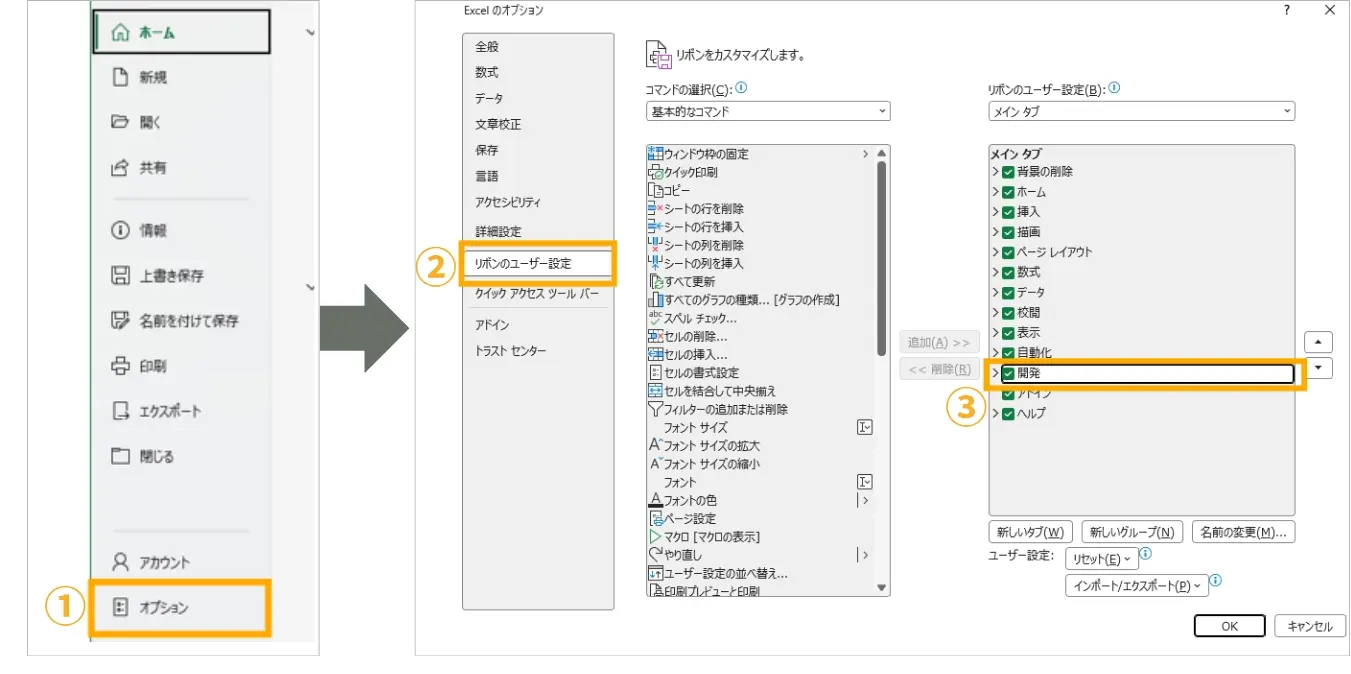Select 詳細設定 category in options sidebar
The height and width of the screenshot is (674, 1351).
[x=498, y=231]
